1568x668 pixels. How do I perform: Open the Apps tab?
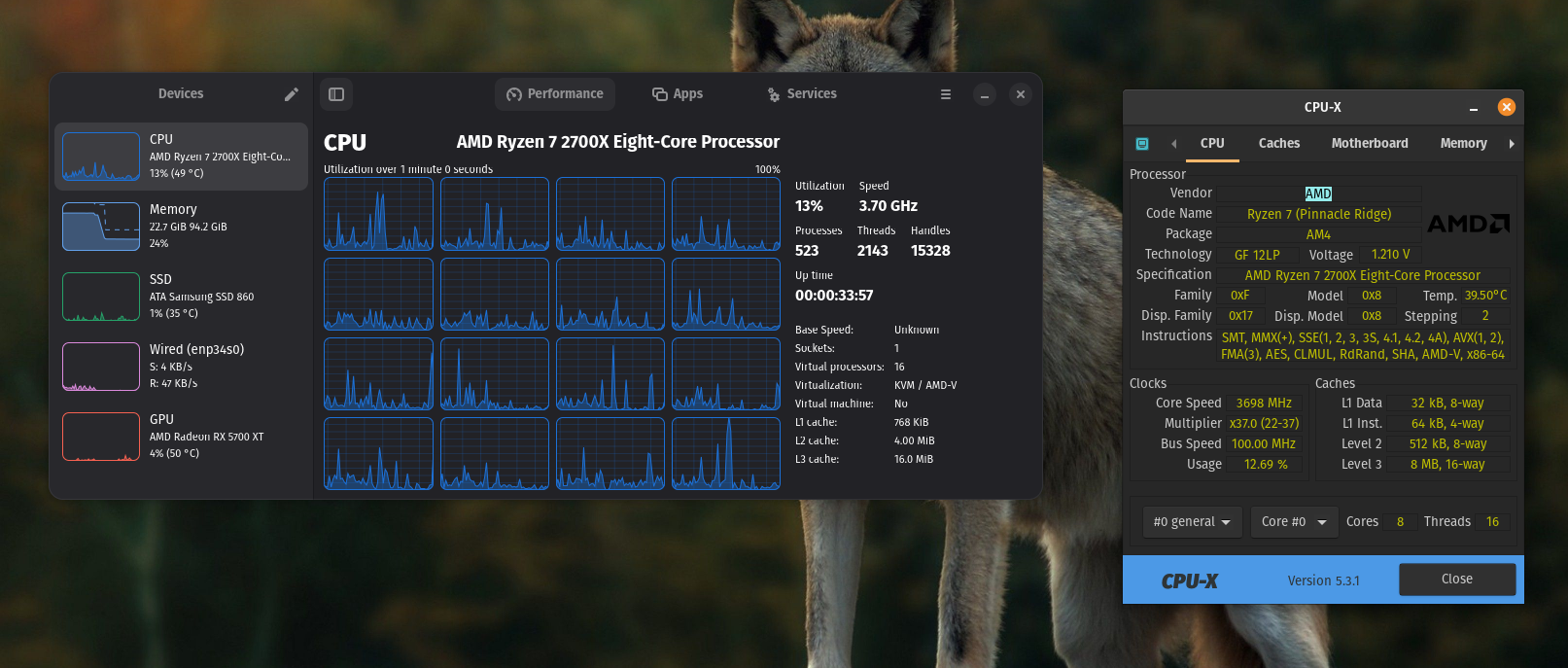point(678,94)
